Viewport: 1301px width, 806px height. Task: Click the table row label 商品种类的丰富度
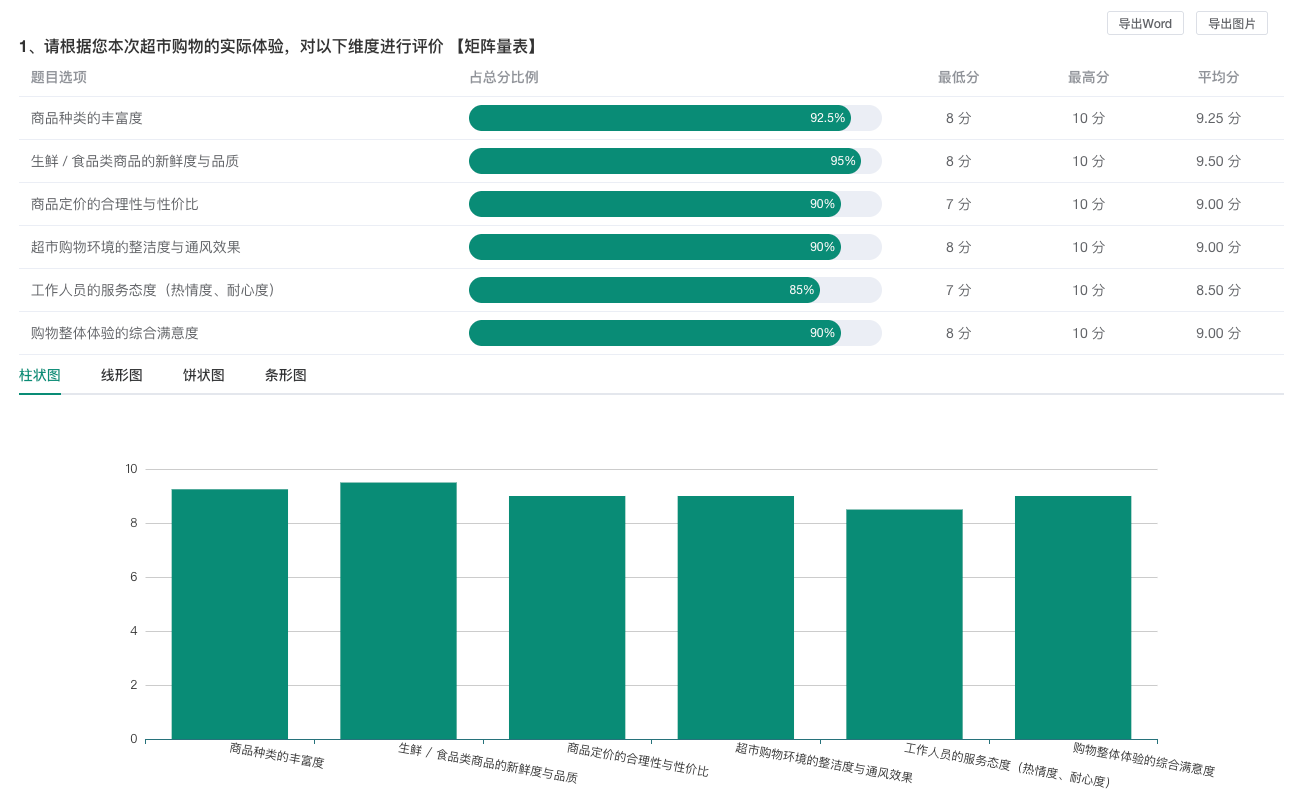(87, 118)
